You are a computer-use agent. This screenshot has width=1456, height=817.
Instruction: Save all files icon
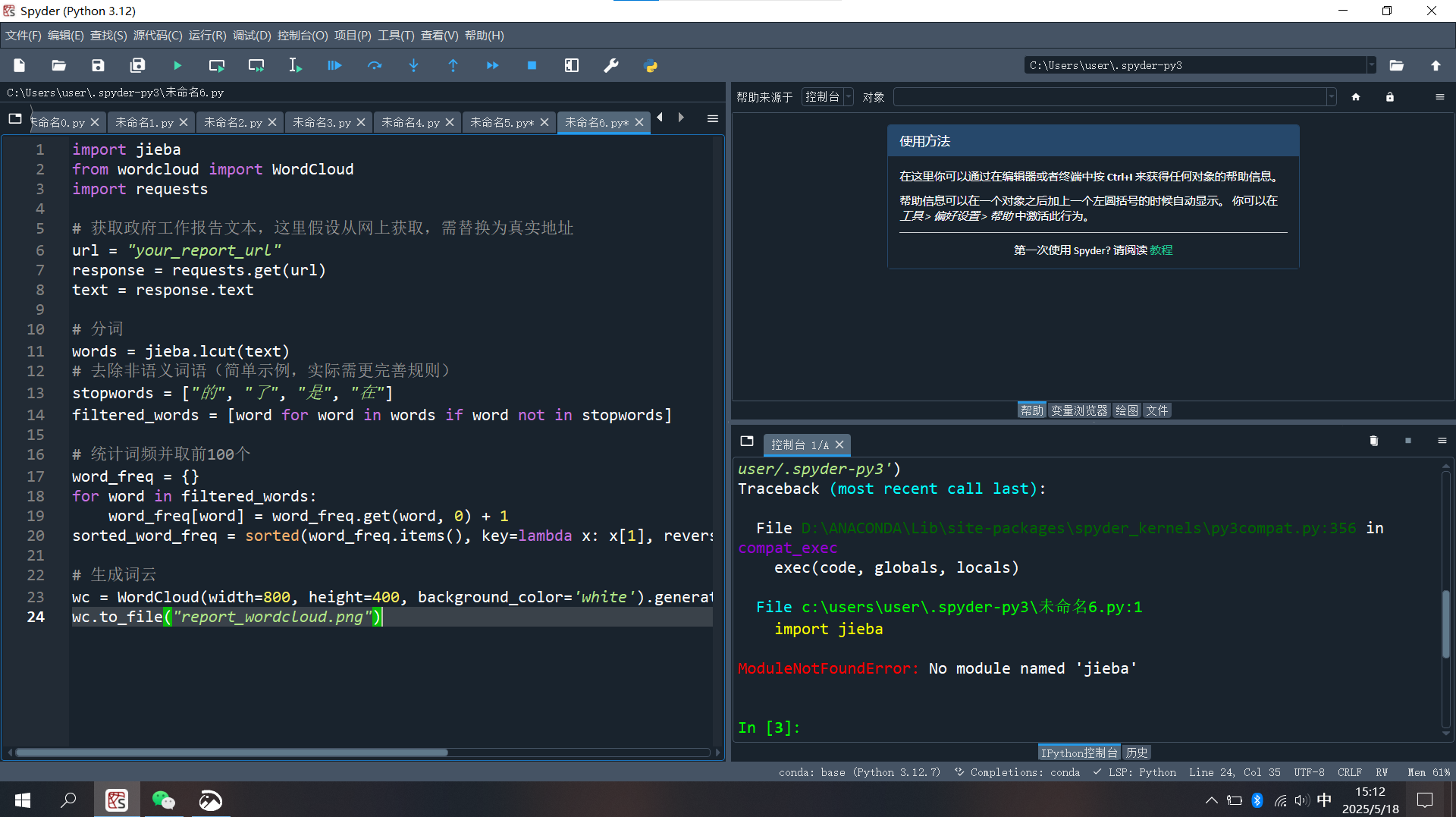click(x=138, y=66)
